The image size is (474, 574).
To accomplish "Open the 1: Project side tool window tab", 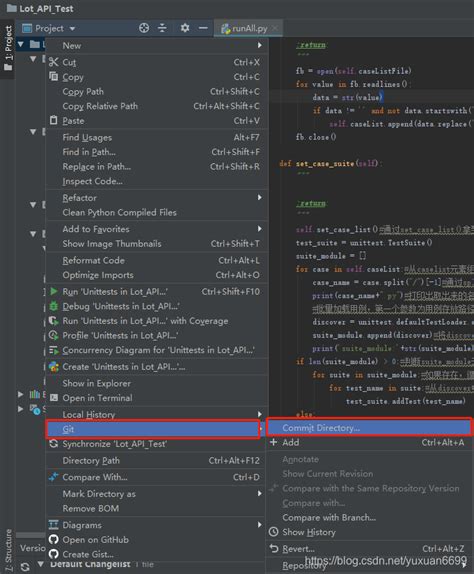I will 8,48.
